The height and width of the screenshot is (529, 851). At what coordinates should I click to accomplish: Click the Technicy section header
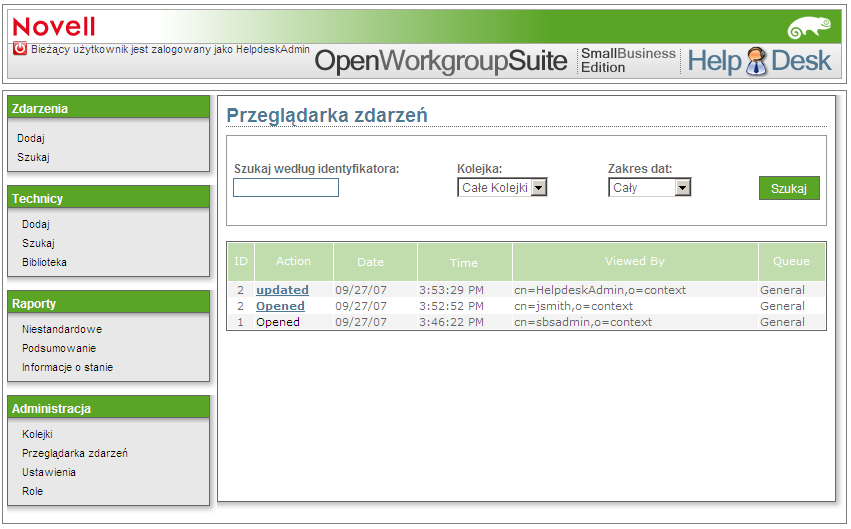109,198
